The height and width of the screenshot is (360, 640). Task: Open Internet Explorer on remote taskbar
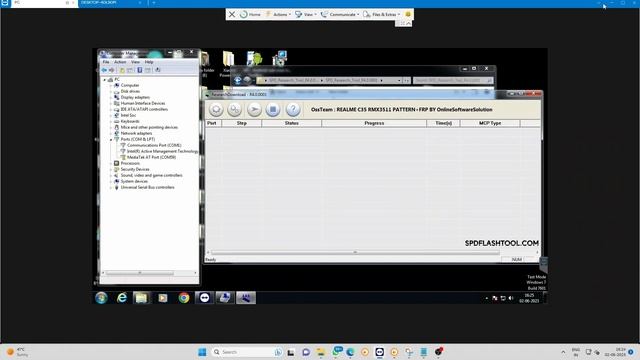click(122, 298)
